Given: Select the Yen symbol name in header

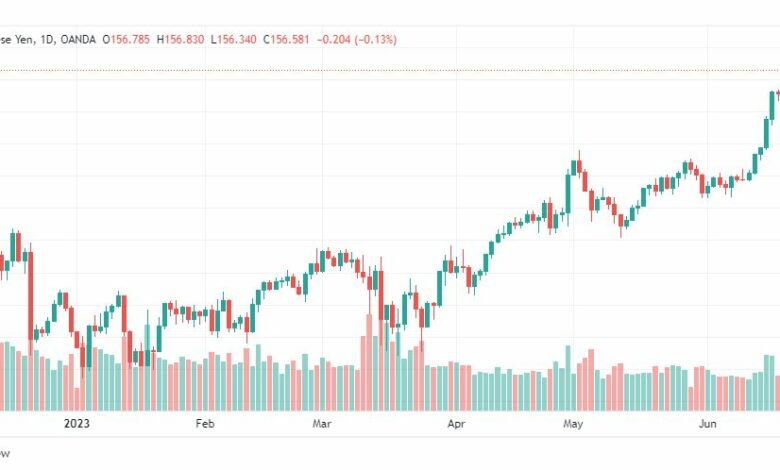Looking at the screenshot, I should tap(23, 39).
